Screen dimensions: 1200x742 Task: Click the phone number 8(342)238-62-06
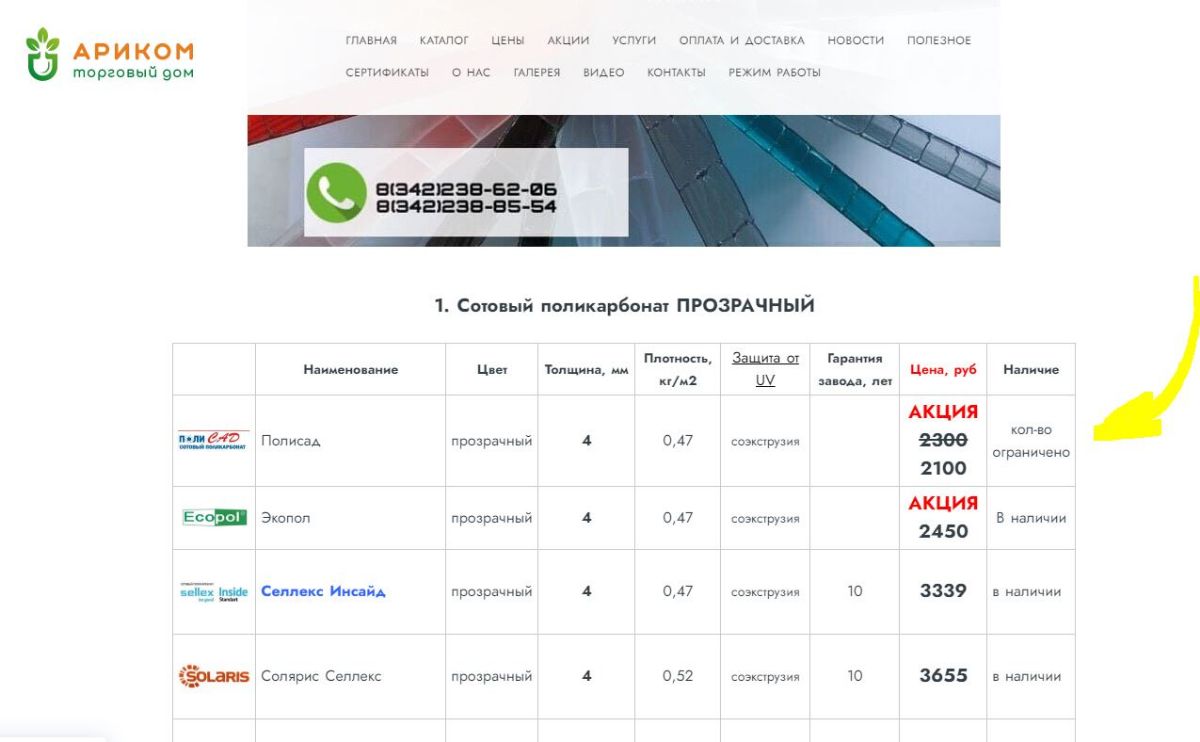(466, 189)
